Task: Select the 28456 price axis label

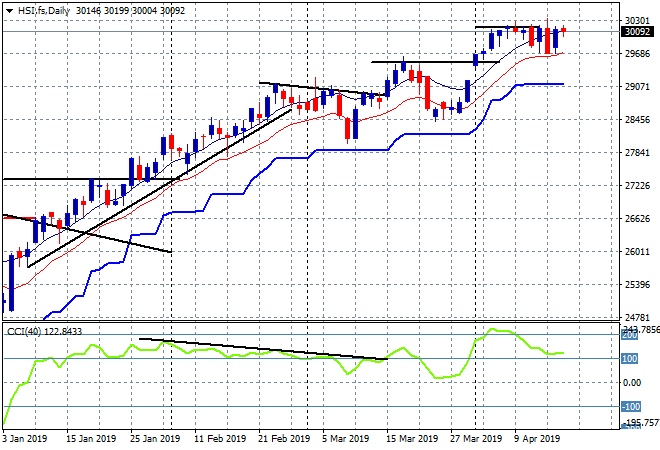Action: click(637, 120)
